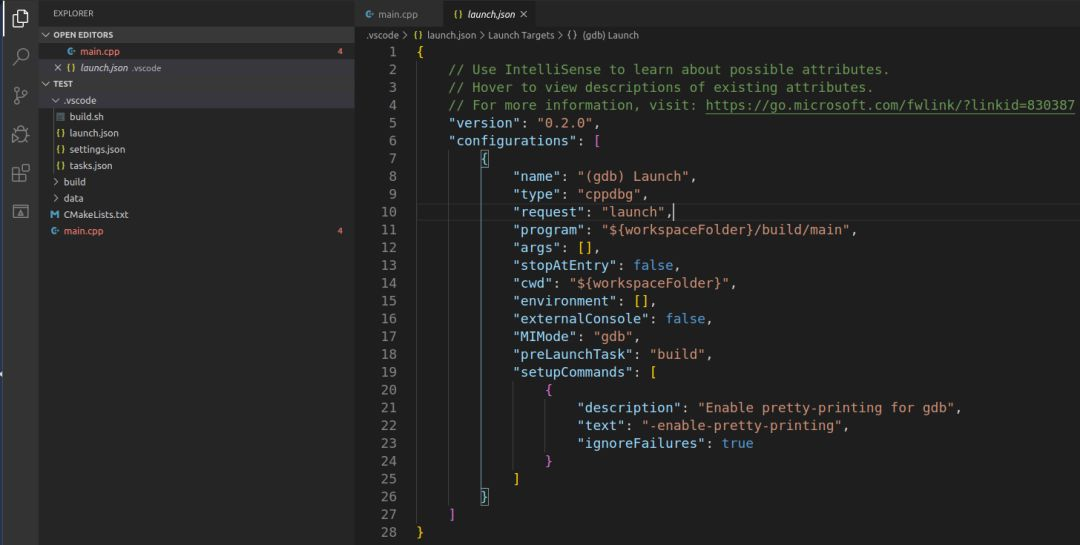Open the Extensions view

[x=21, y=173]
